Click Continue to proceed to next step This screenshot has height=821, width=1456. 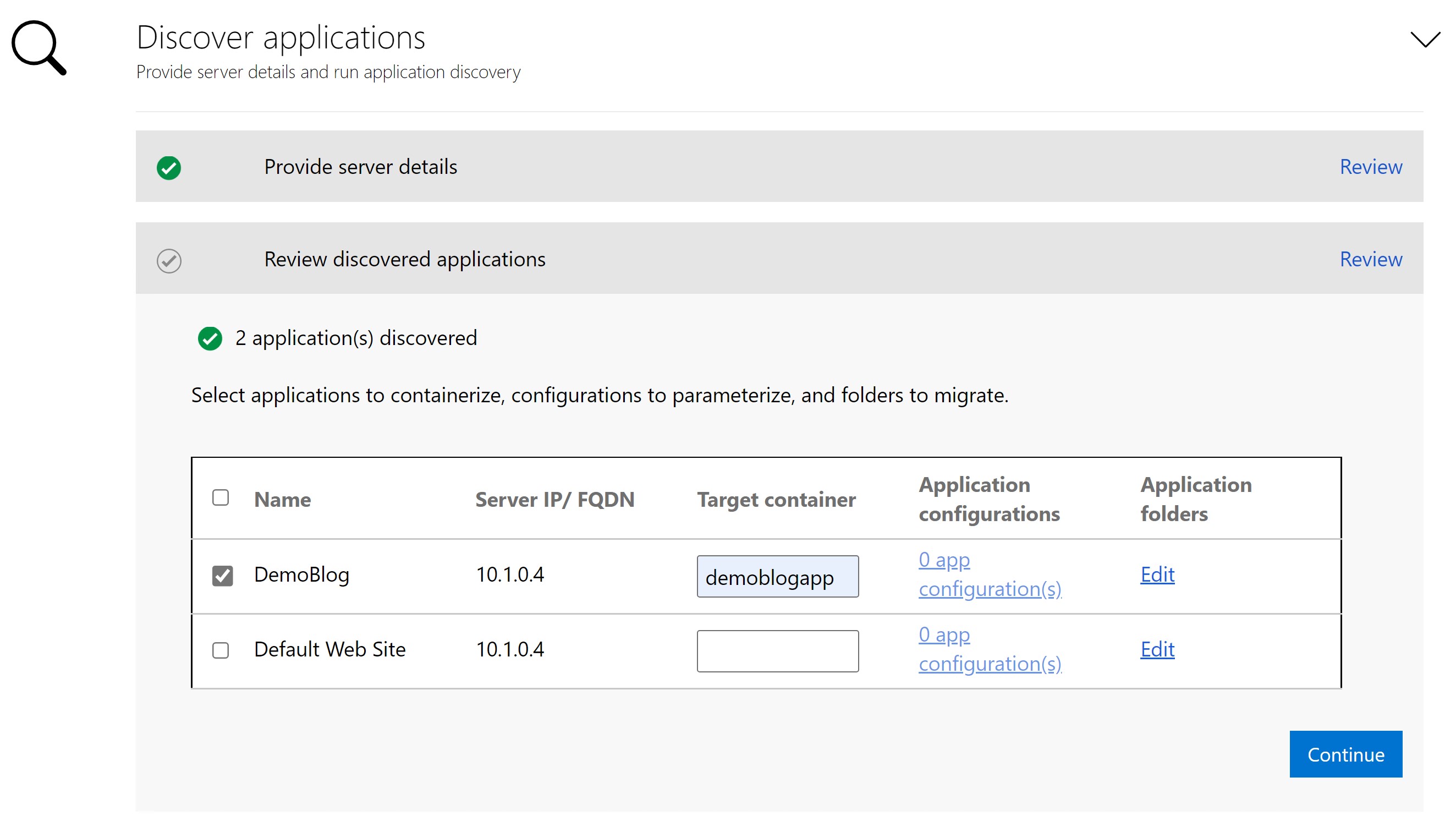(1346, 754)
